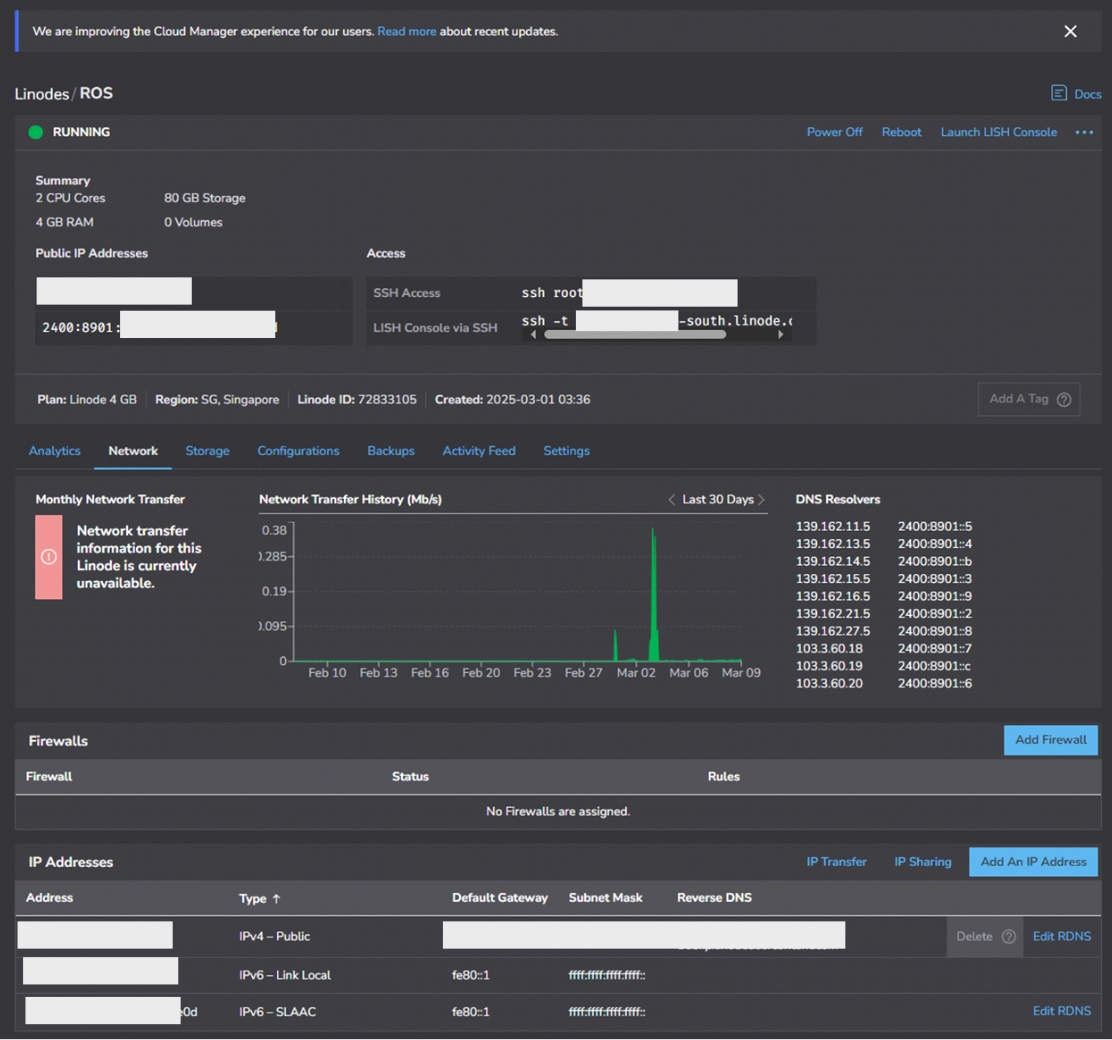Switch to the Analytics tab
This screenshot has width=1112, height=1040.
55,450
